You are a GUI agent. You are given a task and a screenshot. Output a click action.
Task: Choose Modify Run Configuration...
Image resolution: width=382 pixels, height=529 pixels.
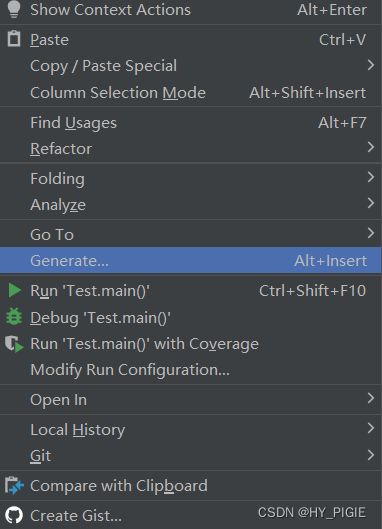(x=191, y=370)
